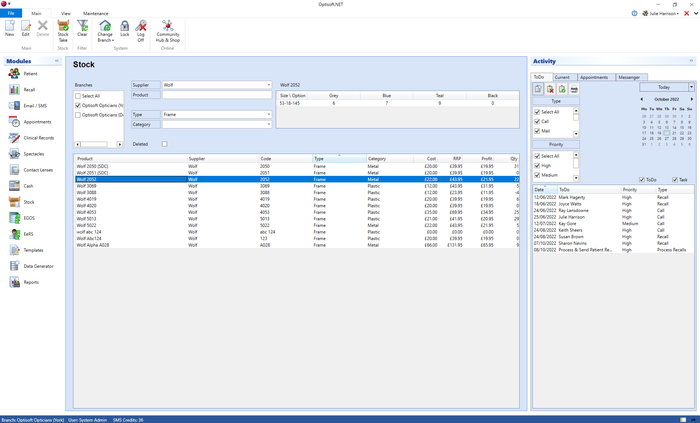Viewport: 700px width, 423px height.
Task: Click the Priority header button in Activity
Action: click(556, 145)
